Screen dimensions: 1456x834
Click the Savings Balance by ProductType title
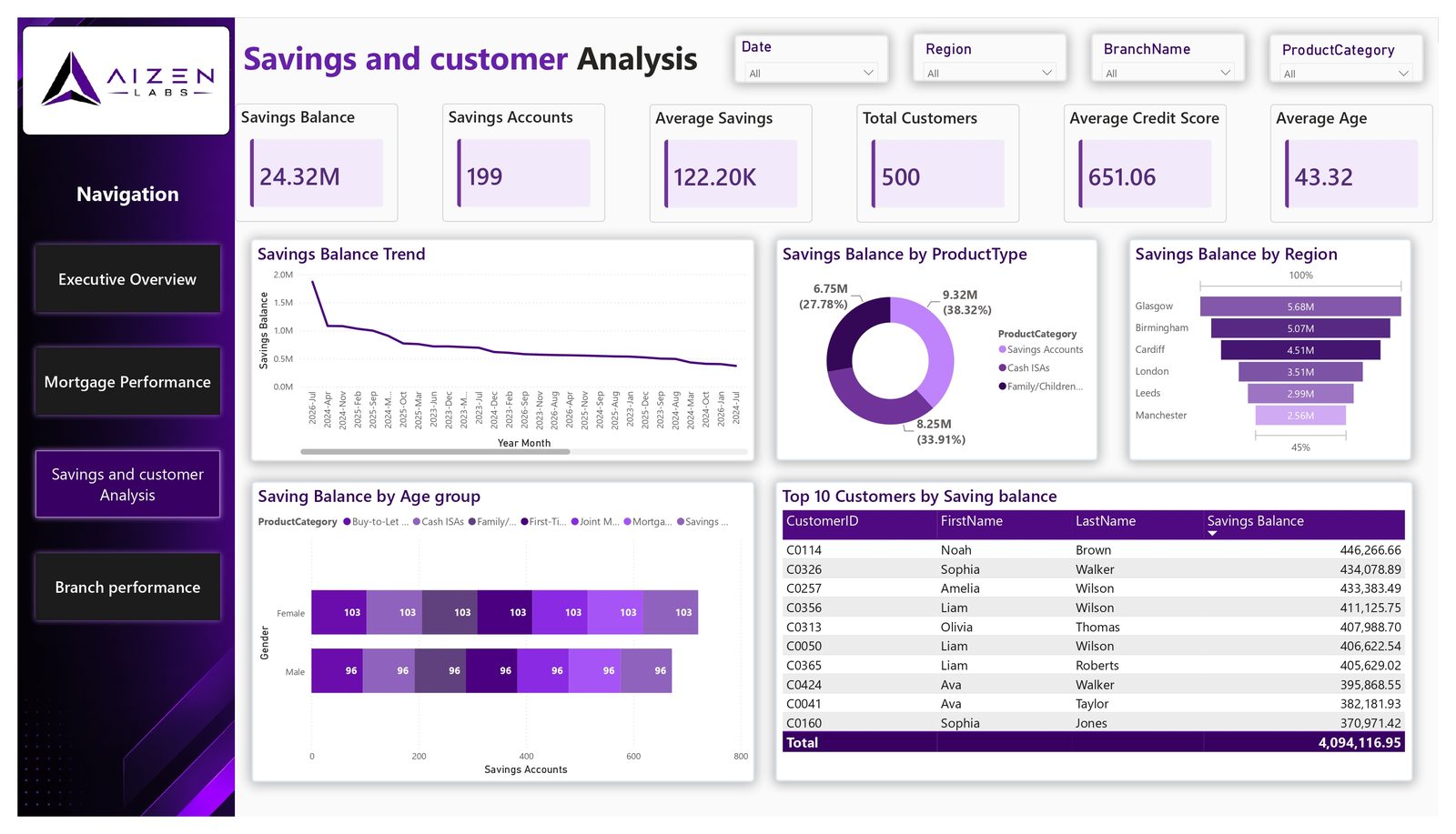pyautogui.click(x=905, y=255)
